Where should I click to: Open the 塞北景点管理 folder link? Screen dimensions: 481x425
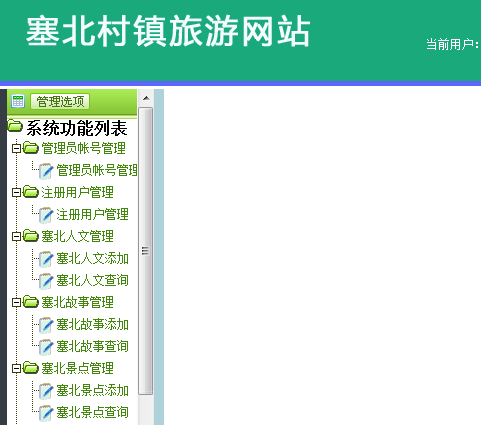tap(77, 368)
